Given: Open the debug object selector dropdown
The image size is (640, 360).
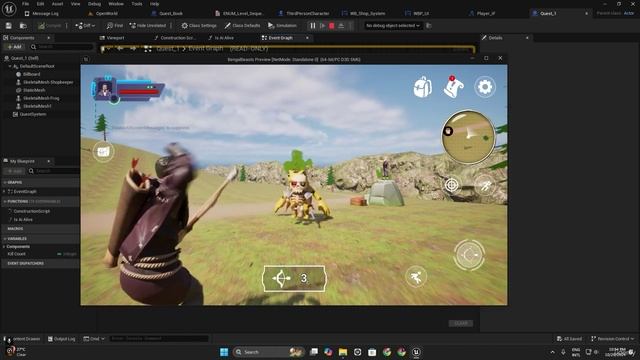Looking at the screenshot, I should pyautogui.click(x=392, y=26).
